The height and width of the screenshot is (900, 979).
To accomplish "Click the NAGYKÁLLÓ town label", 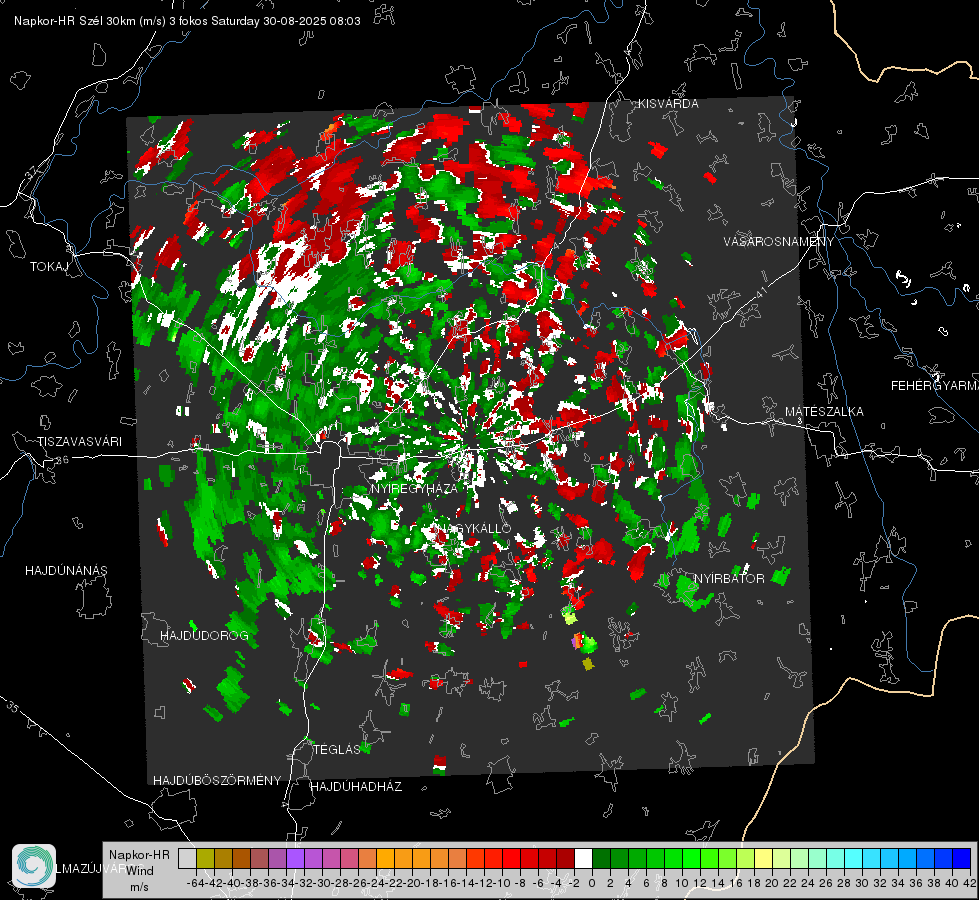I will [x=474, y=528].
